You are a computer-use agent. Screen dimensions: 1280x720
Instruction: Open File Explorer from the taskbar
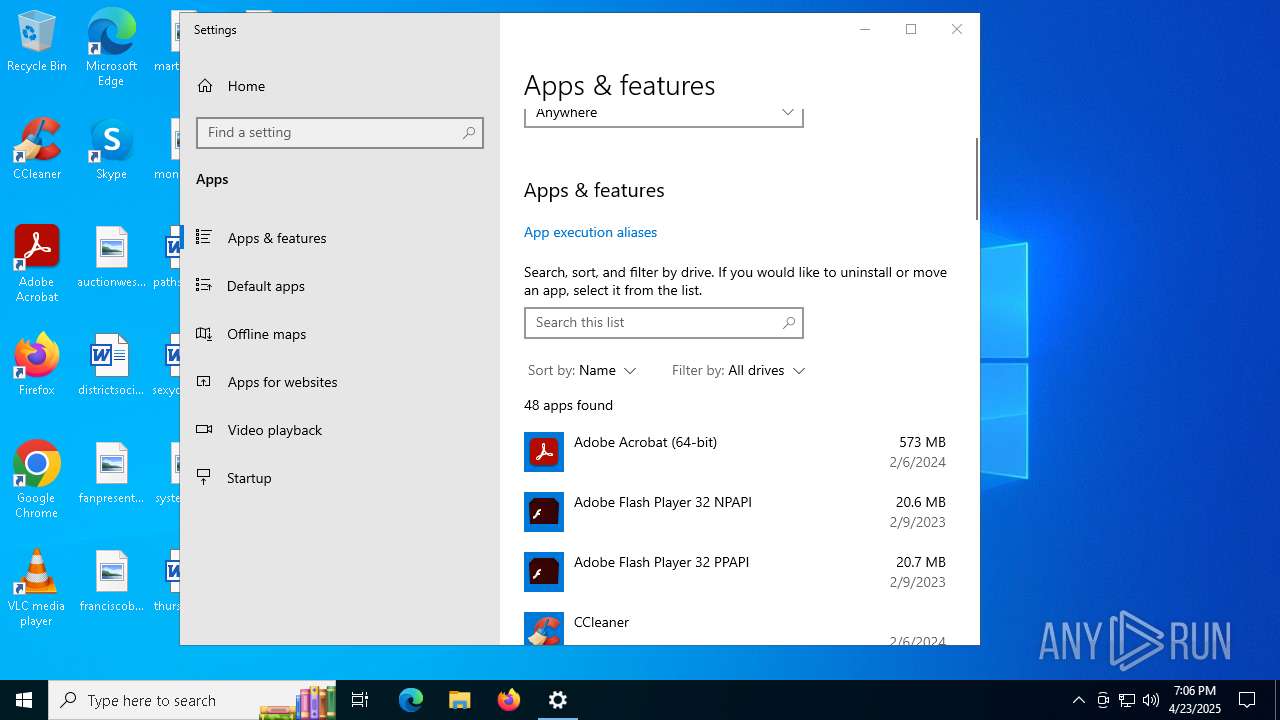pyautogui.click(x=459, y=700)
